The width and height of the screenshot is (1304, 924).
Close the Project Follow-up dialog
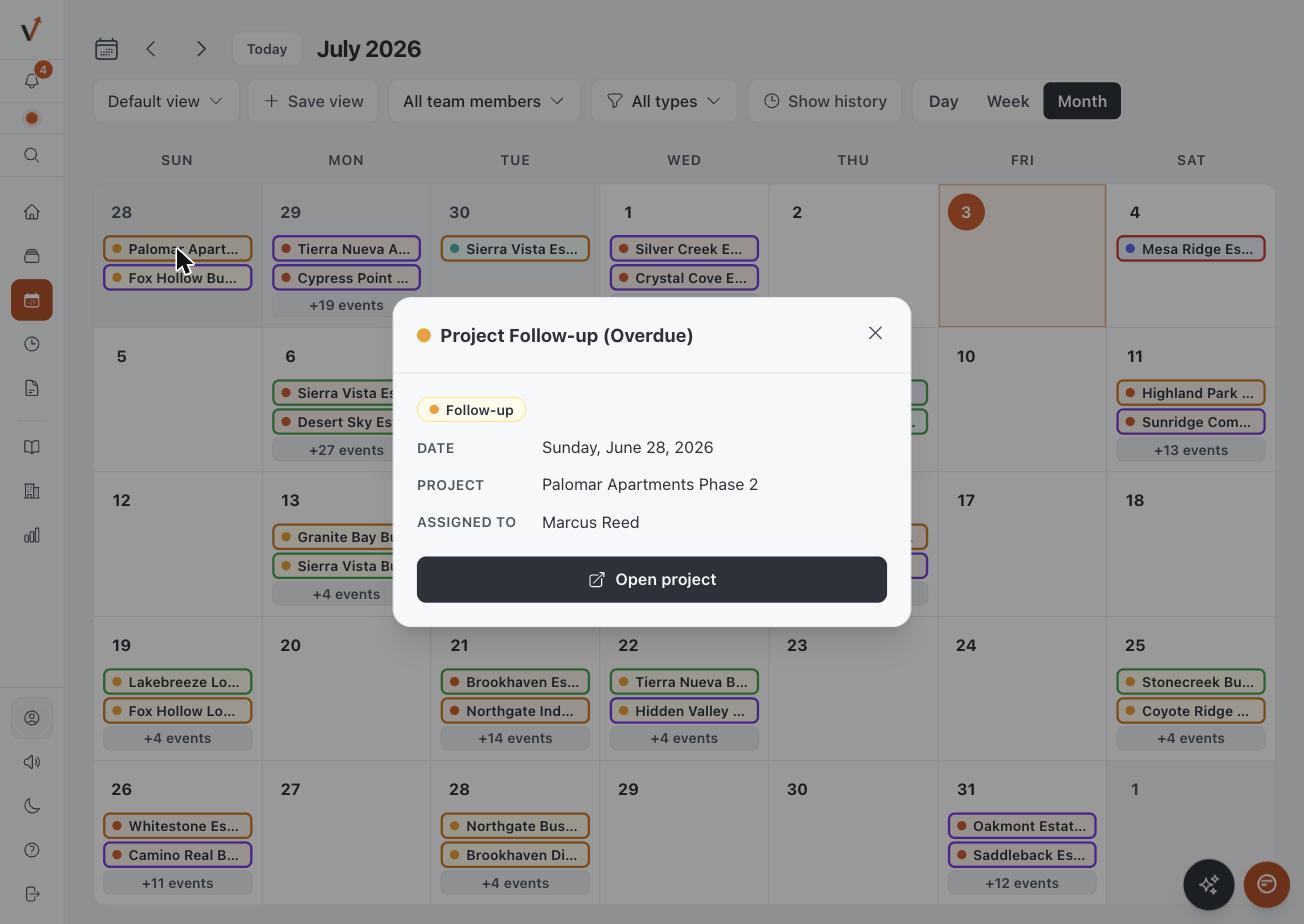(875, 333)
